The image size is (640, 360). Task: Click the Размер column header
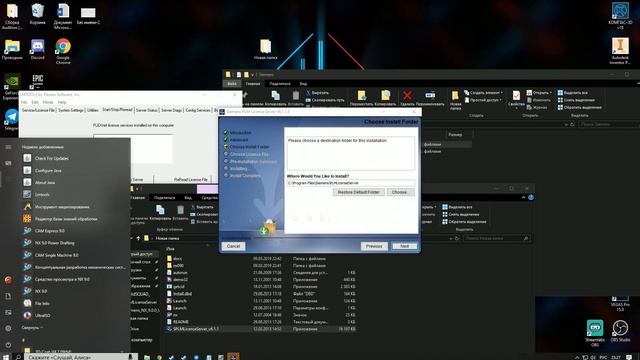click(x=455, y=134)
